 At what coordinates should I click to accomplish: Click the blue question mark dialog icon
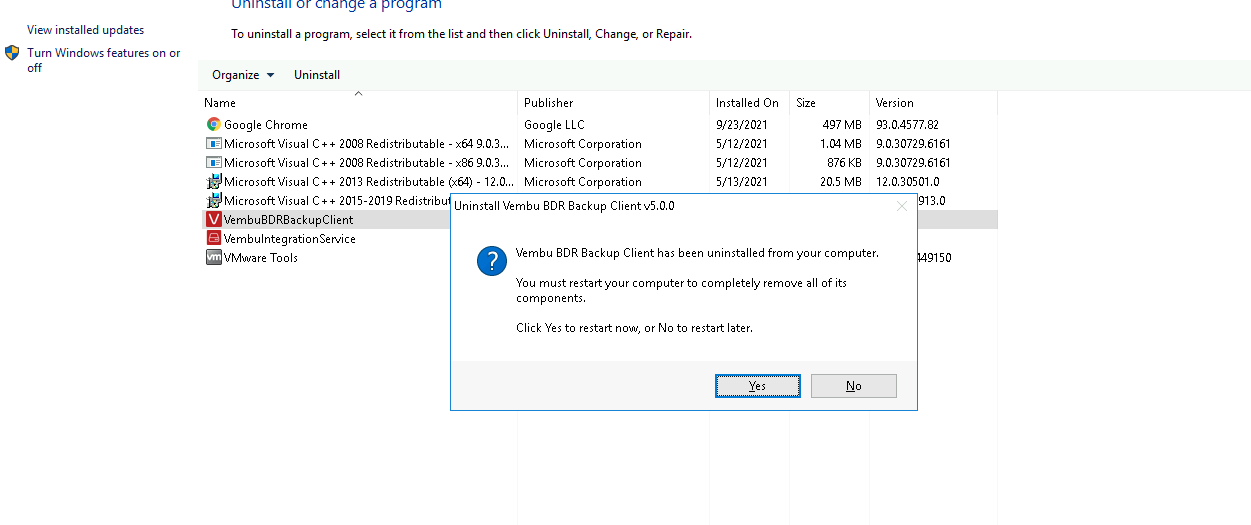[491, 262]
